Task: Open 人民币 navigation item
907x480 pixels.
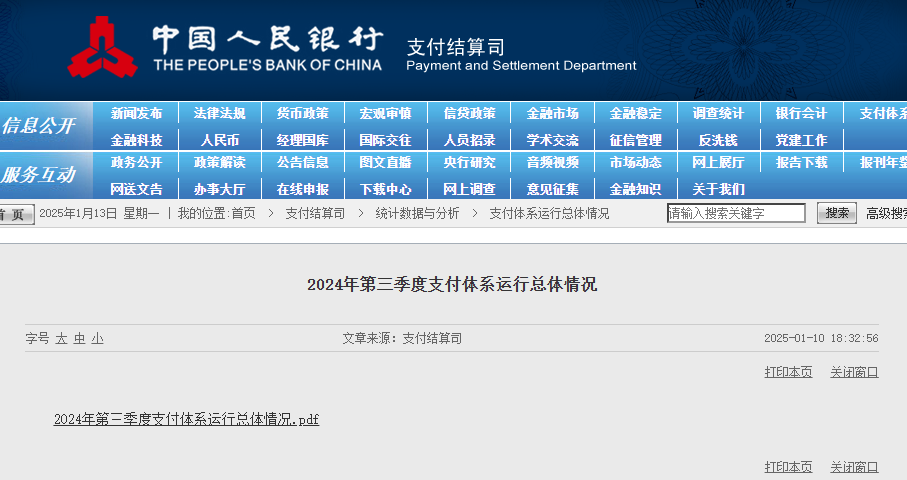Action: [220, 140]
